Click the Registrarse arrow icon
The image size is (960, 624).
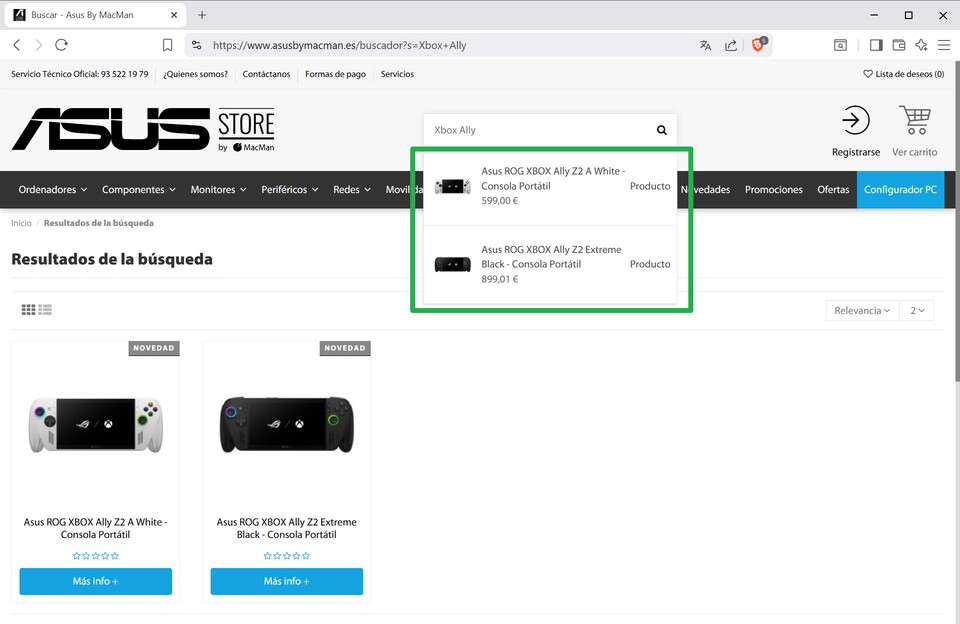pyautogui.click(x=855, y=120)
